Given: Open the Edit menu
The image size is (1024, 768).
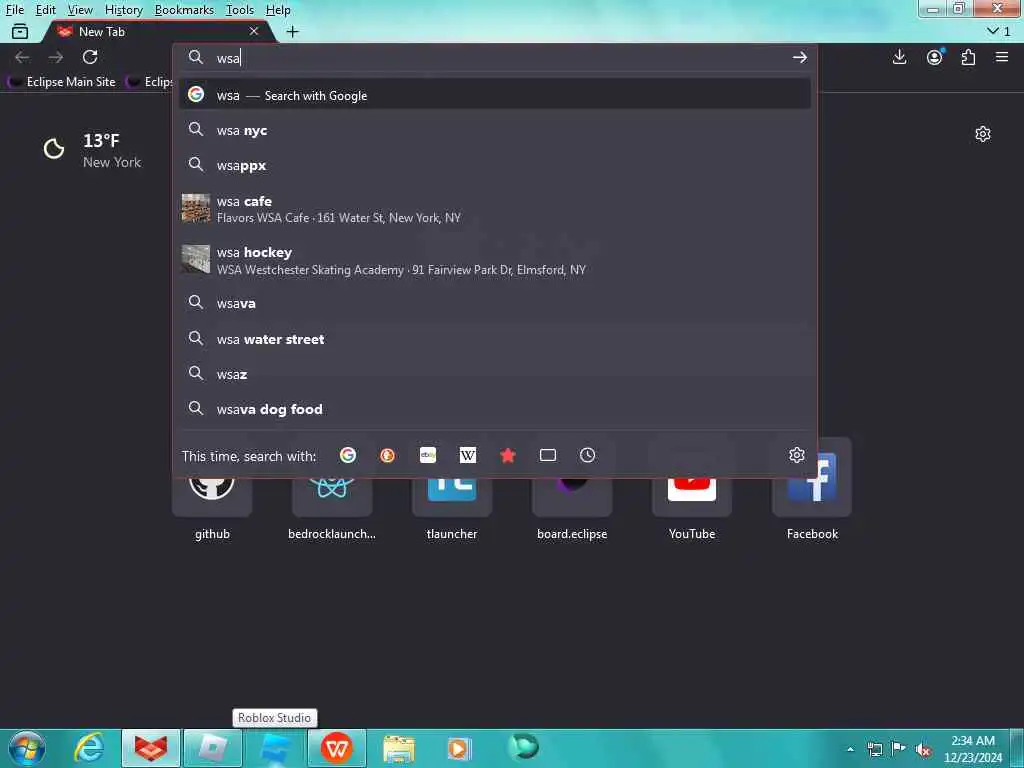Looking at the screenshot, I should [46, 10].
